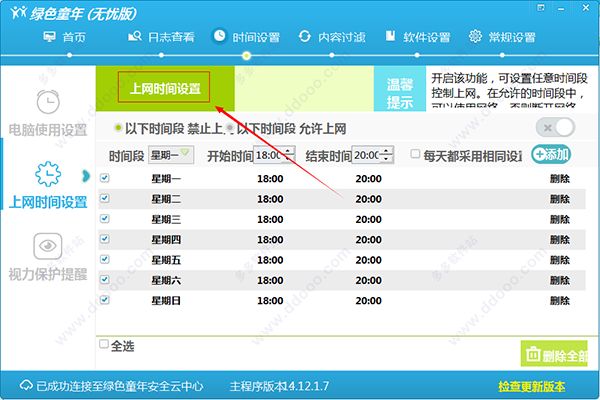The image size is (600, 400).
Task: Open the 常规设置 tab
Action: tap(502, 37)
